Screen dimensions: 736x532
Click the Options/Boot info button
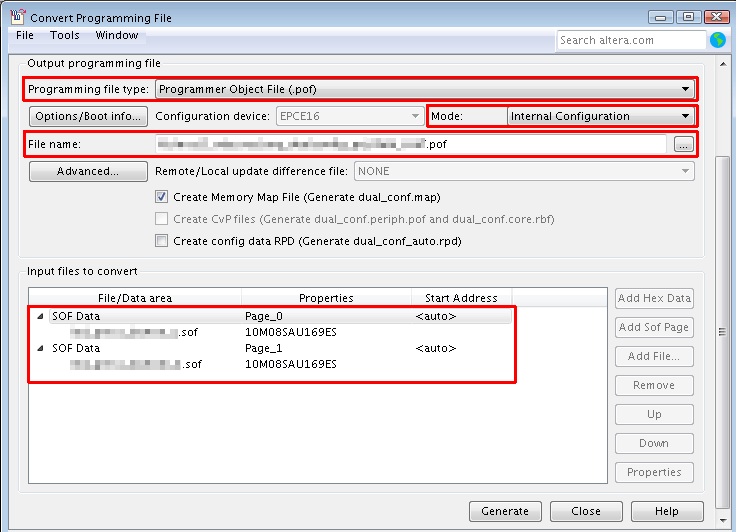[89, 116]
